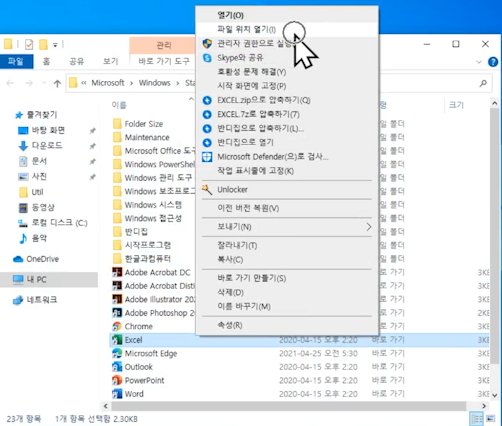This screenshot has height=426, width=502.
Task: Expand the 보내기(N) submenu arrow
Action: 368,227
